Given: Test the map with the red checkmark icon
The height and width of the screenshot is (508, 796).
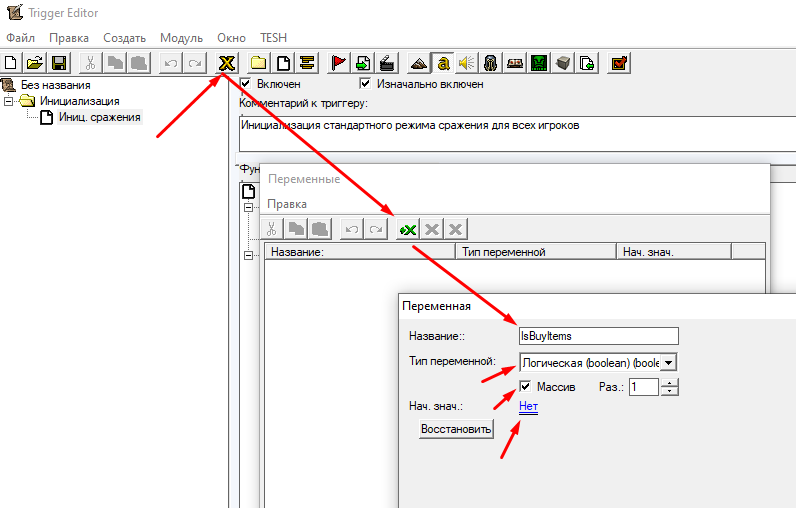Looking at the screenshot, I should tap(619, 63).
